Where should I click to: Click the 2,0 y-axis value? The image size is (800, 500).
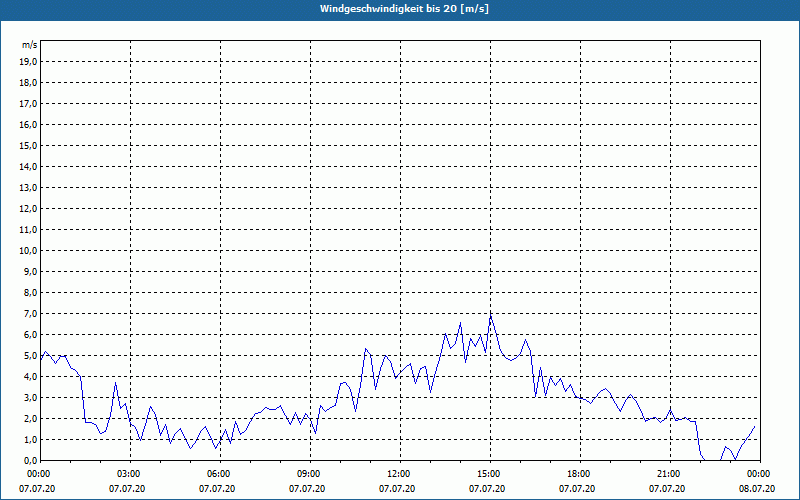click(x=31, y=418)
